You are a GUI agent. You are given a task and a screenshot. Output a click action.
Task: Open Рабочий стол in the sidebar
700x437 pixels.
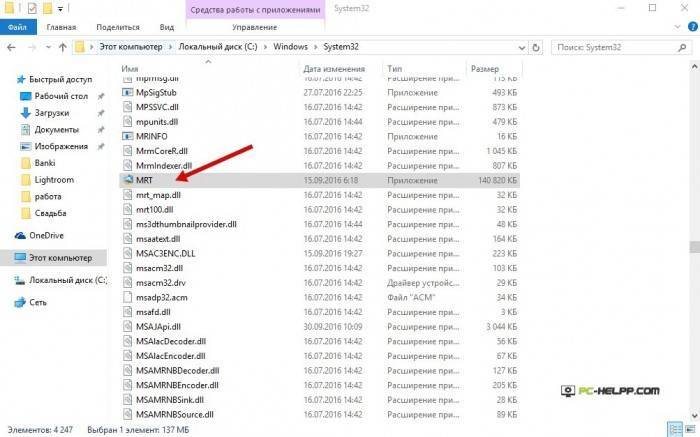coord(61,96)
